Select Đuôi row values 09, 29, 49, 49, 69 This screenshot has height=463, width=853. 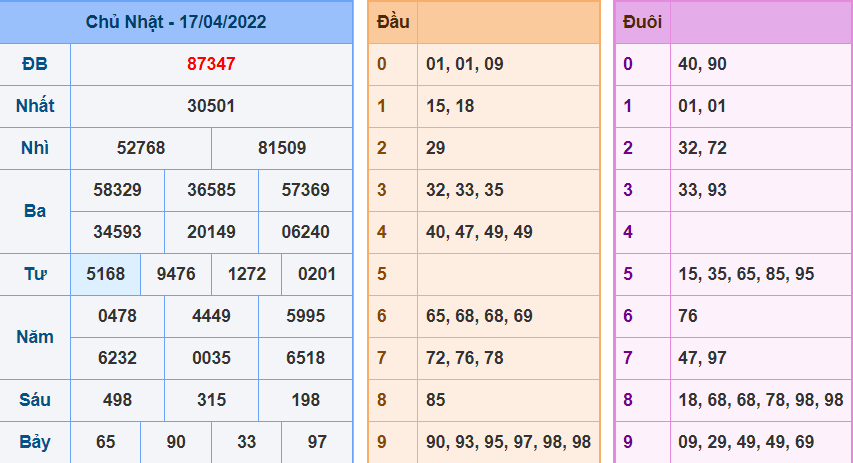pos(746,442)
